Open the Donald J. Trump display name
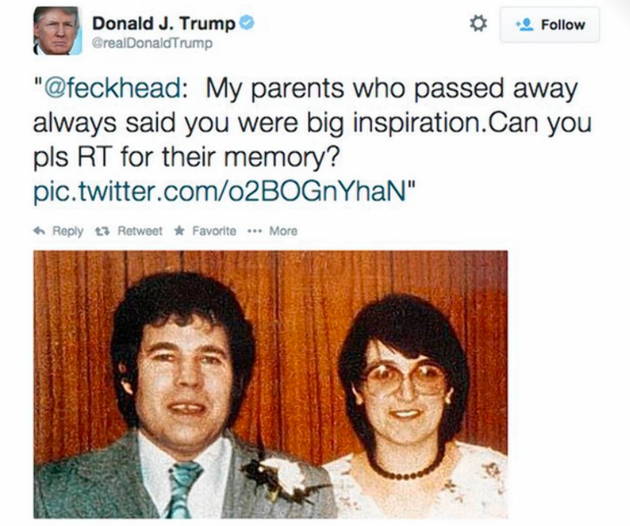This screenshot has width=630, height=526. pyautogui.click(x=164, y=24)
